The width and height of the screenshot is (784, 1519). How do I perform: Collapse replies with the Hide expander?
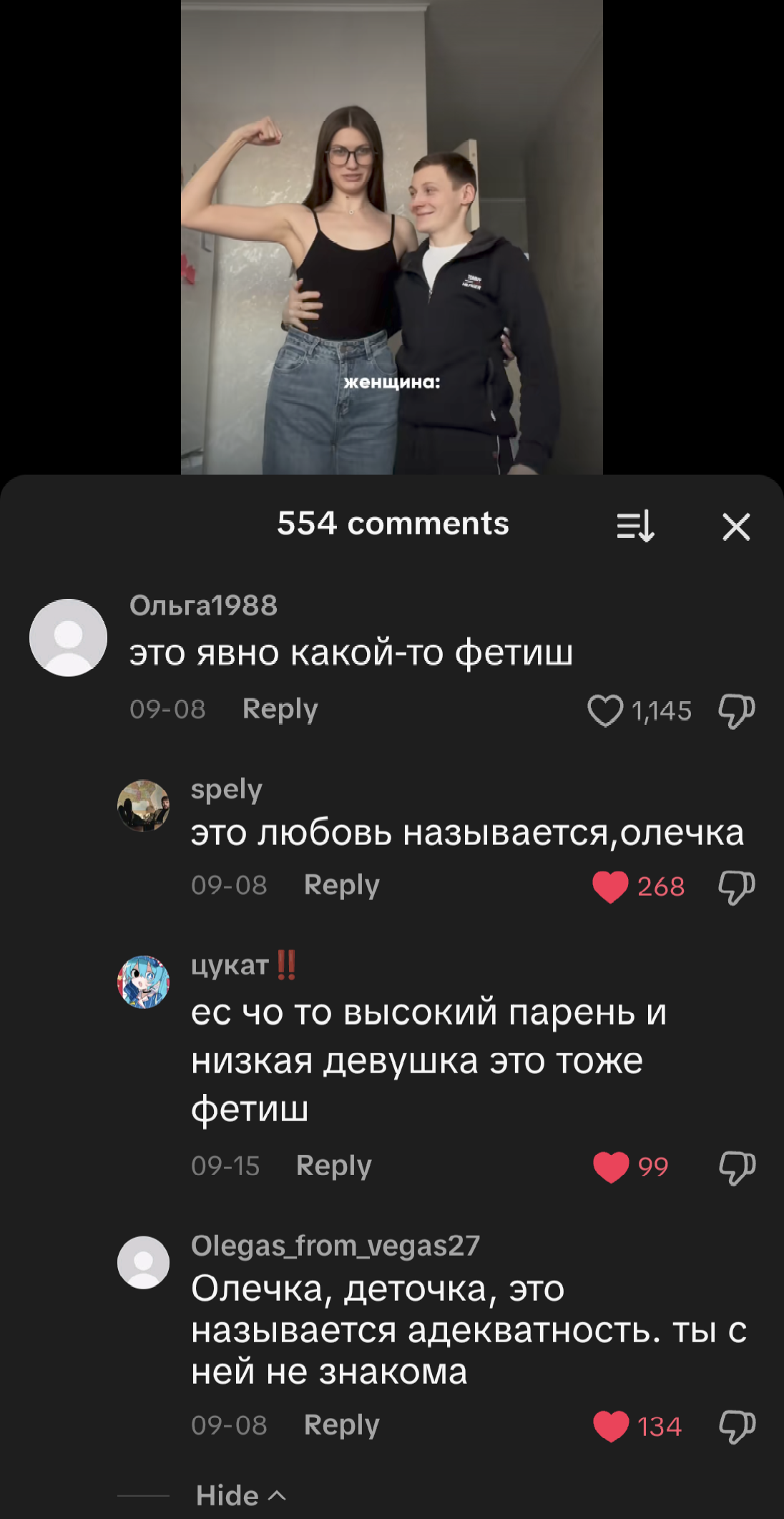click(241, 1495)
